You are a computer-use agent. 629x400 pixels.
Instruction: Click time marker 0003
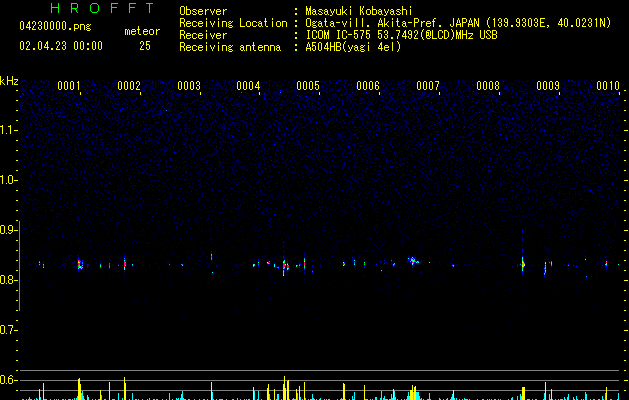pos(189,86)
